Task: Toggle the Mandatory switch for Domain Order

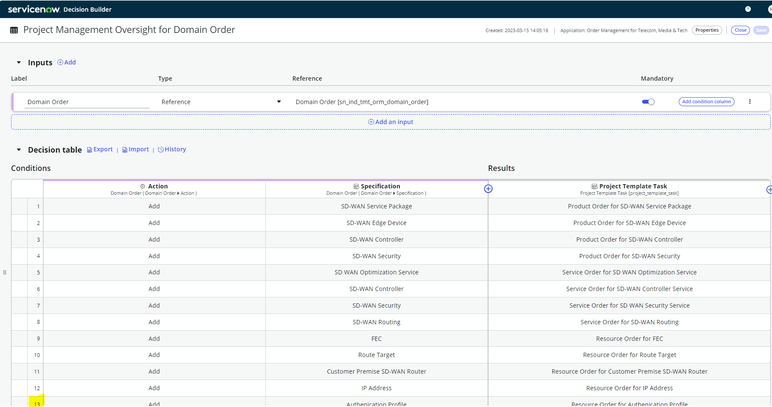Action: [648, 102]
